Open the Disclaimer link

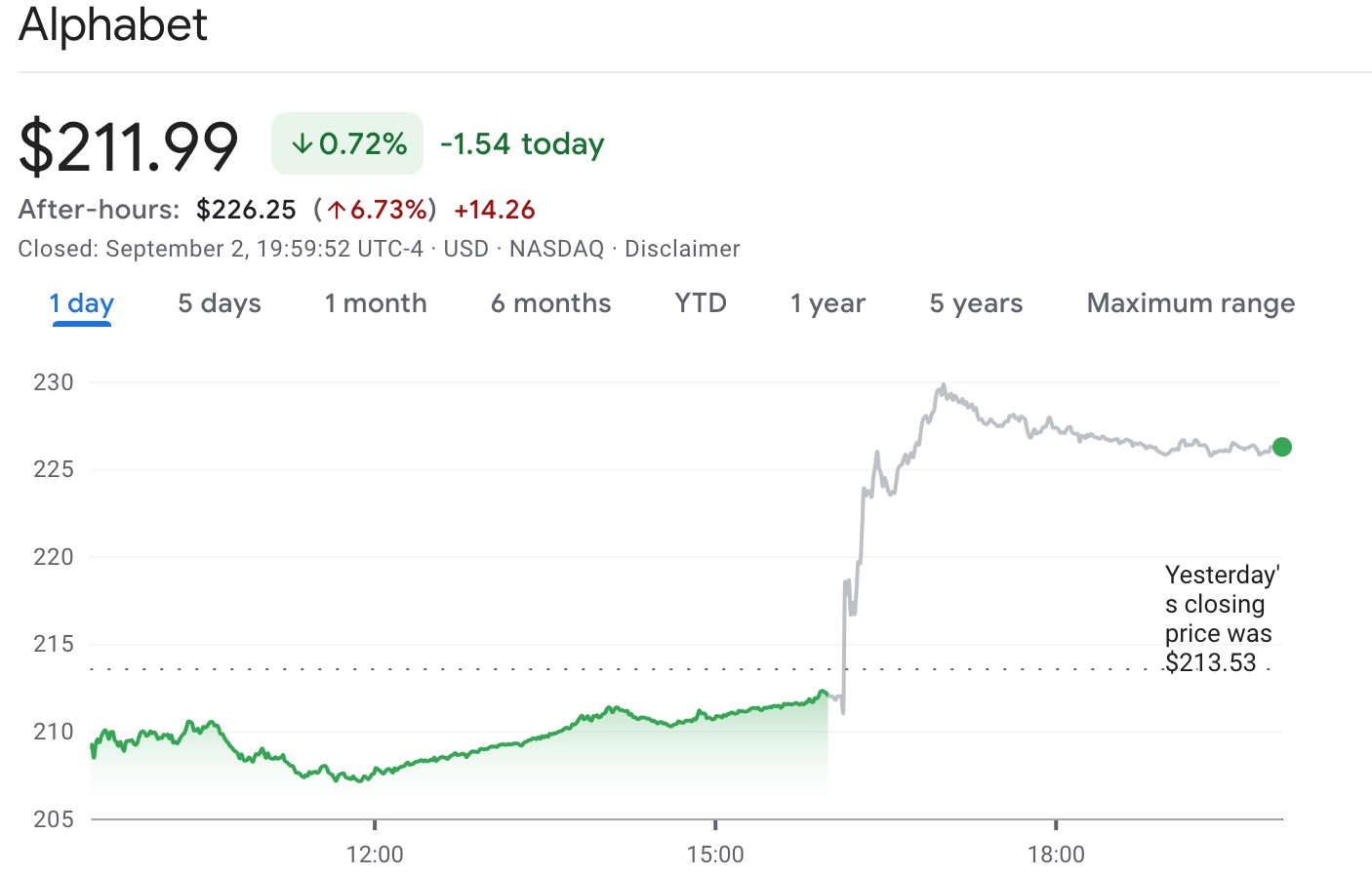(x=683, y=249)
